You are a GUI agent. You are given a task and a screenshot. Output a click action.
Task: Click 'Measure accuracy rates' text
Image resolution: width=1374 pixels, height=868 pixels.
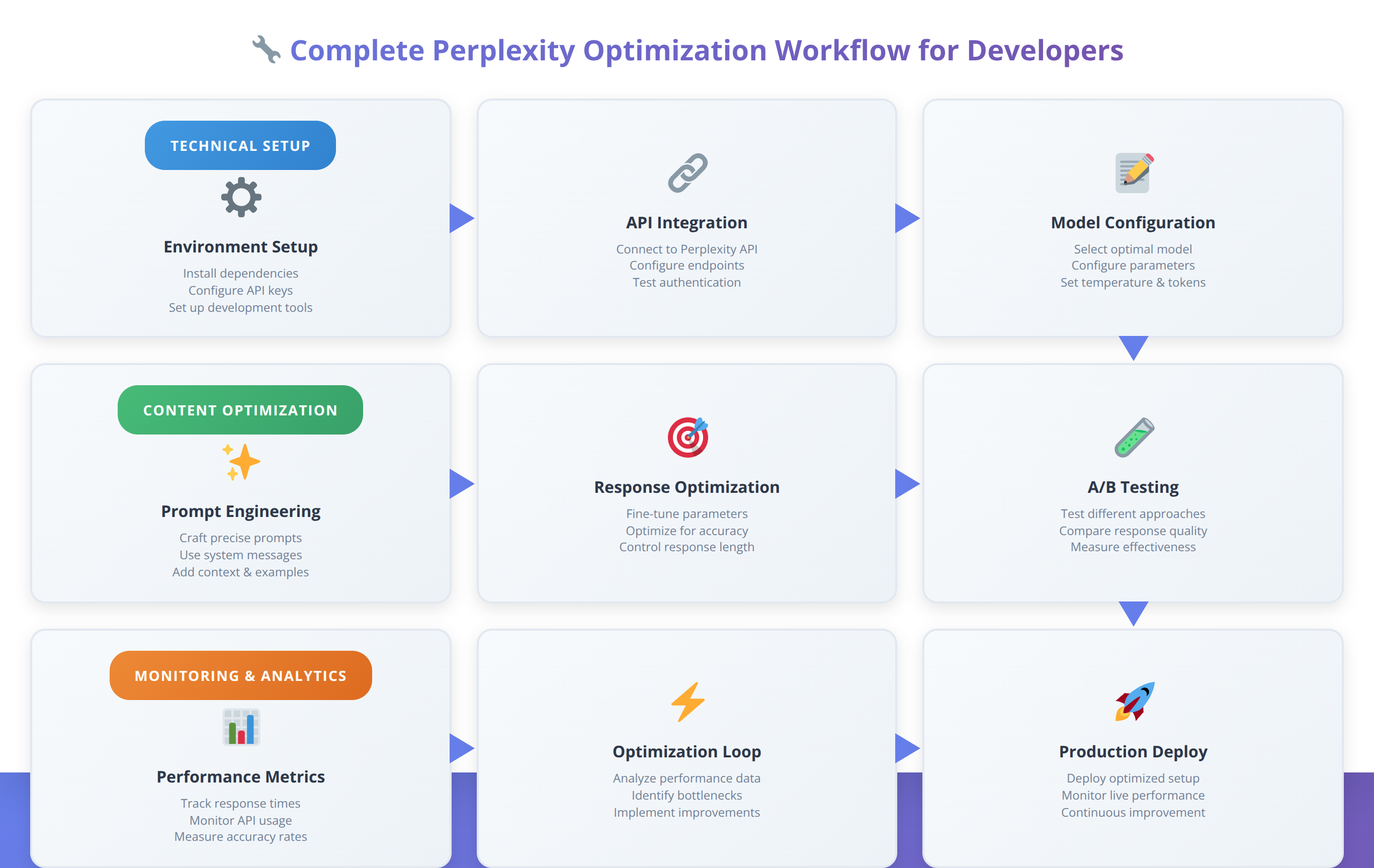240,837
